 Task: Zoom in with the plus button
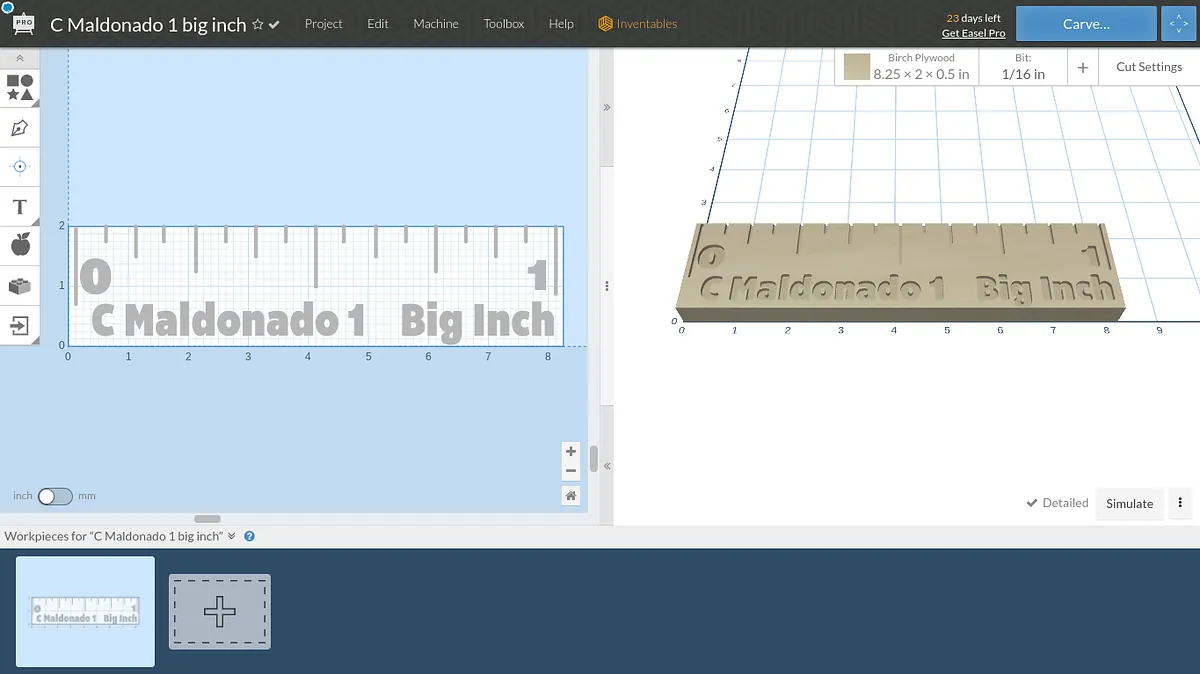point(571,451)
